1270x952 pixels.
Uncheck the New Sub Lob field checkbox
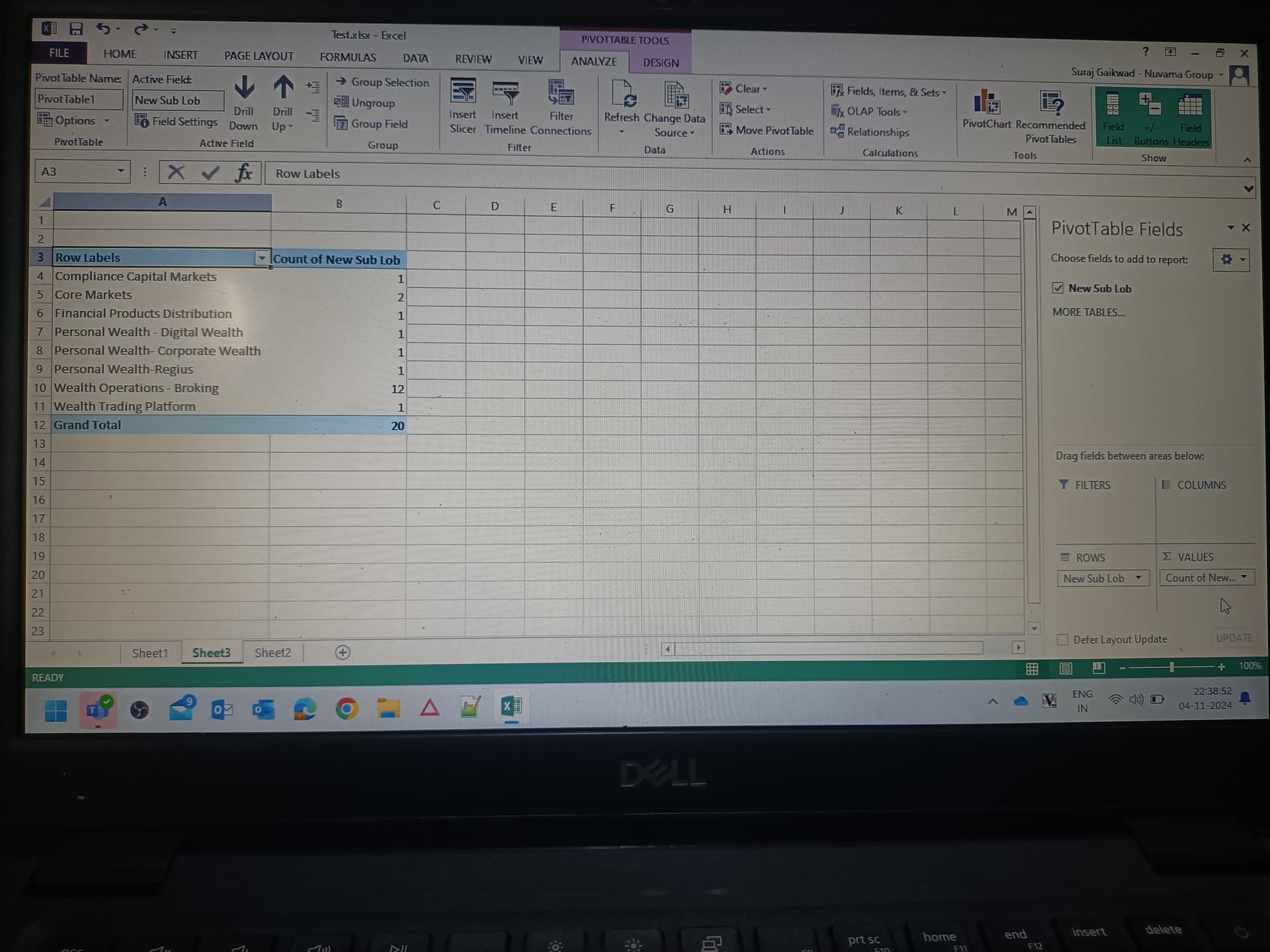coord(1058,288)
